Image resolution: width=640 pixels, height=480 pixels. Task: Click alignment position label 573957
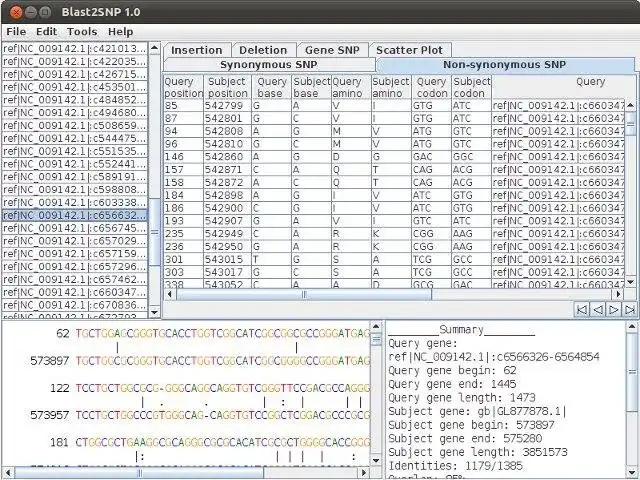(50, 415)
